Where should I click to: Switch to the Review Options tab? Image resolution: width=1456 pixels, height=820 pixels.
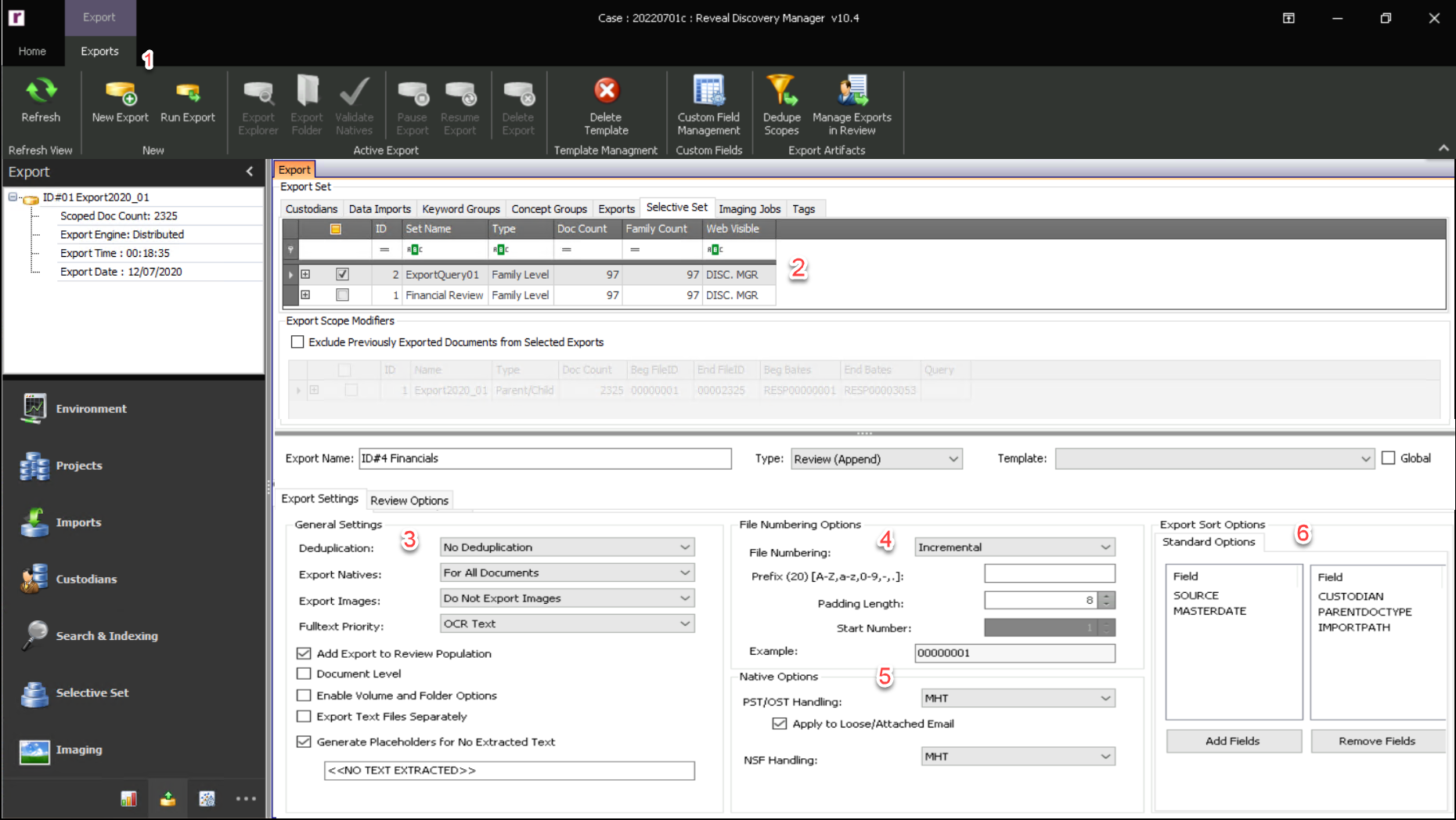pyautogui.click(x=409, y=500)
